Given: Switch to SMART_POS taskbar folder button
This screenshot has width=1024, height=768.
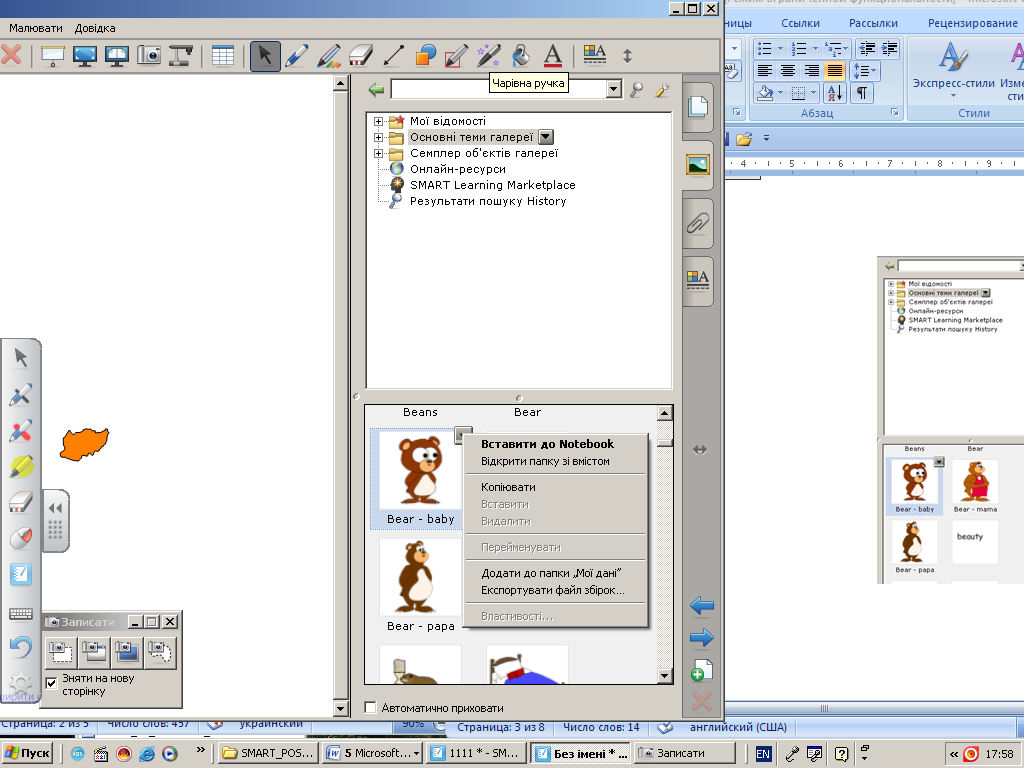Looking at the screenshot, I should (268, 753).
